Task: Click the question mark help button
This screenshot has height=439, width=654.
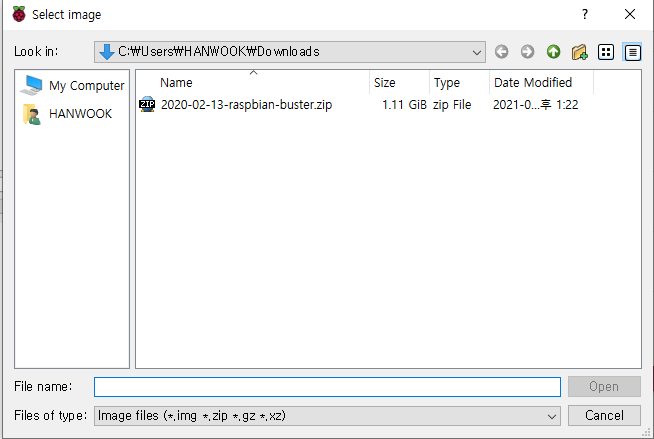Action: point(585,14)
